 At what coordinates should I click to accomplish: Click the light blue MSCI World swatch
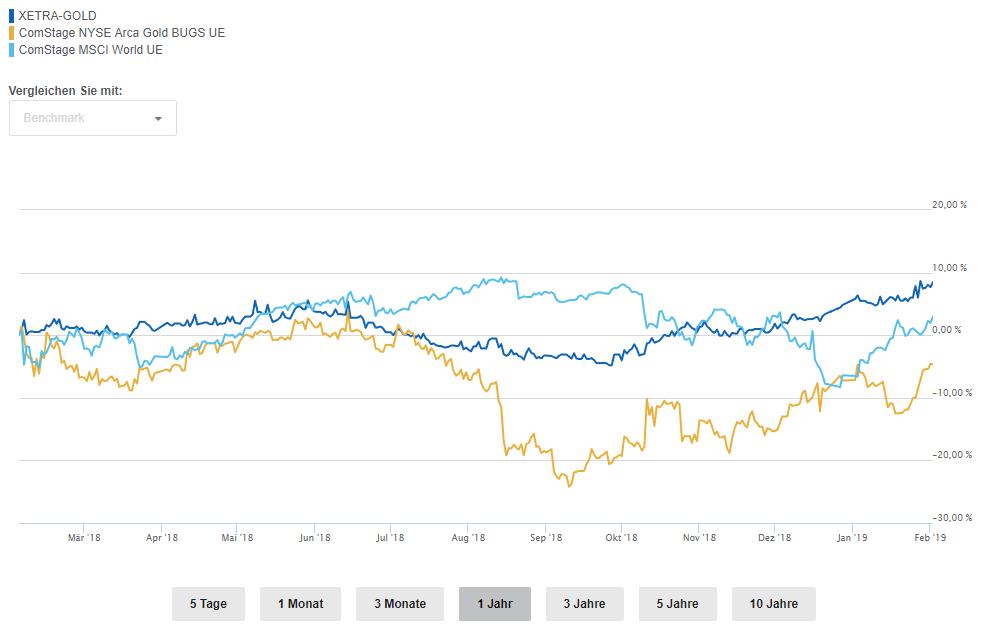tap(12, 49)
